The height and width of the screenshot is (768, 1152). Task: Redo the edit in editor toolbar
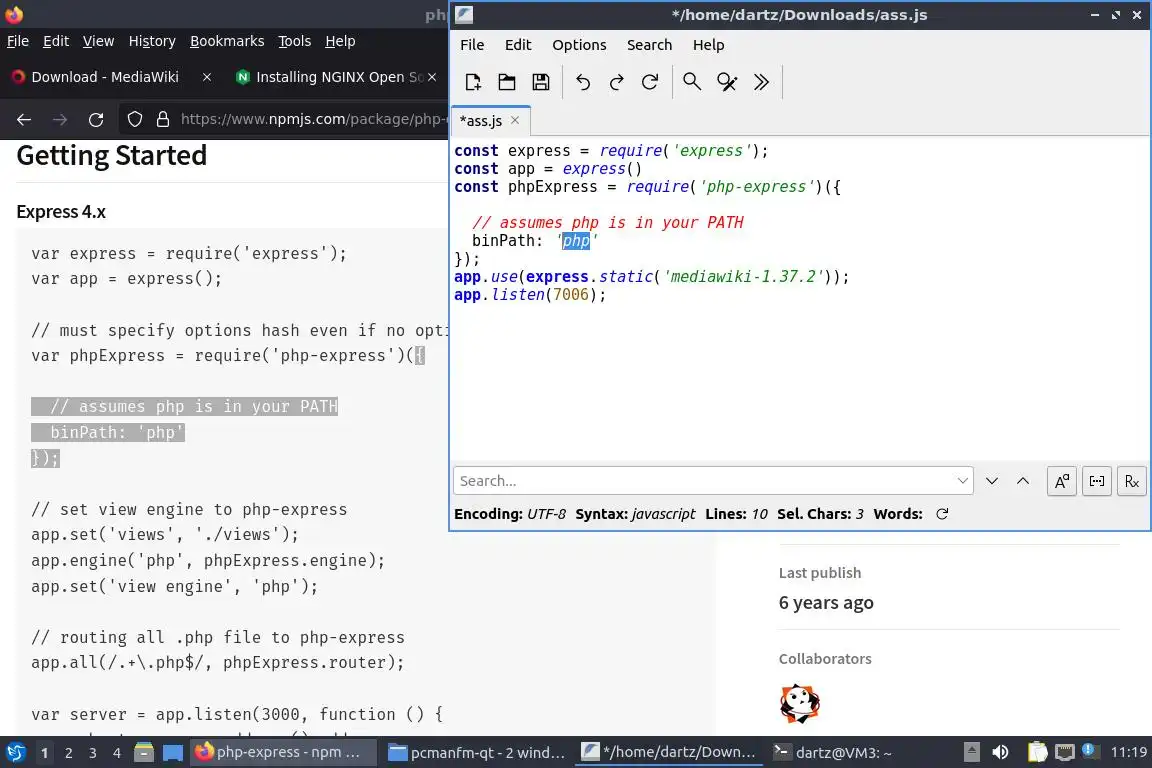click(x=616, y=82)
